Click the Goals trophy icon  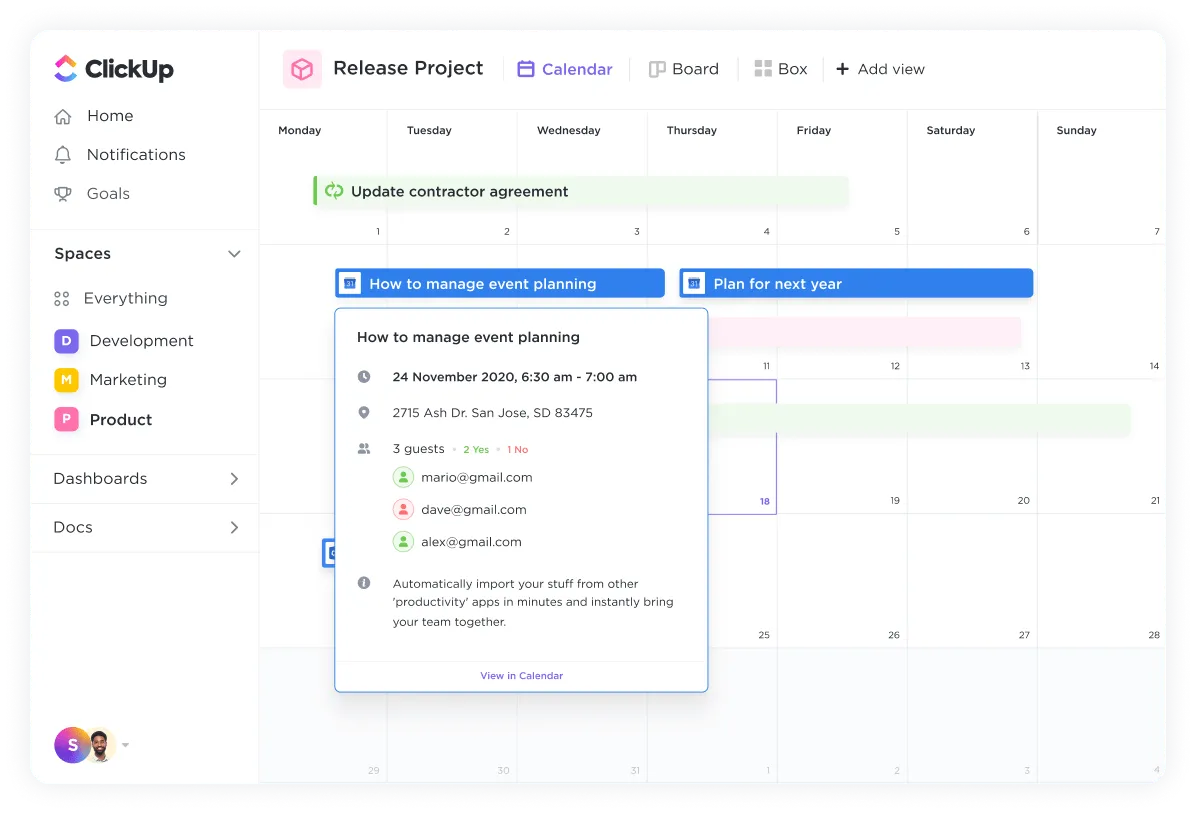63,194
